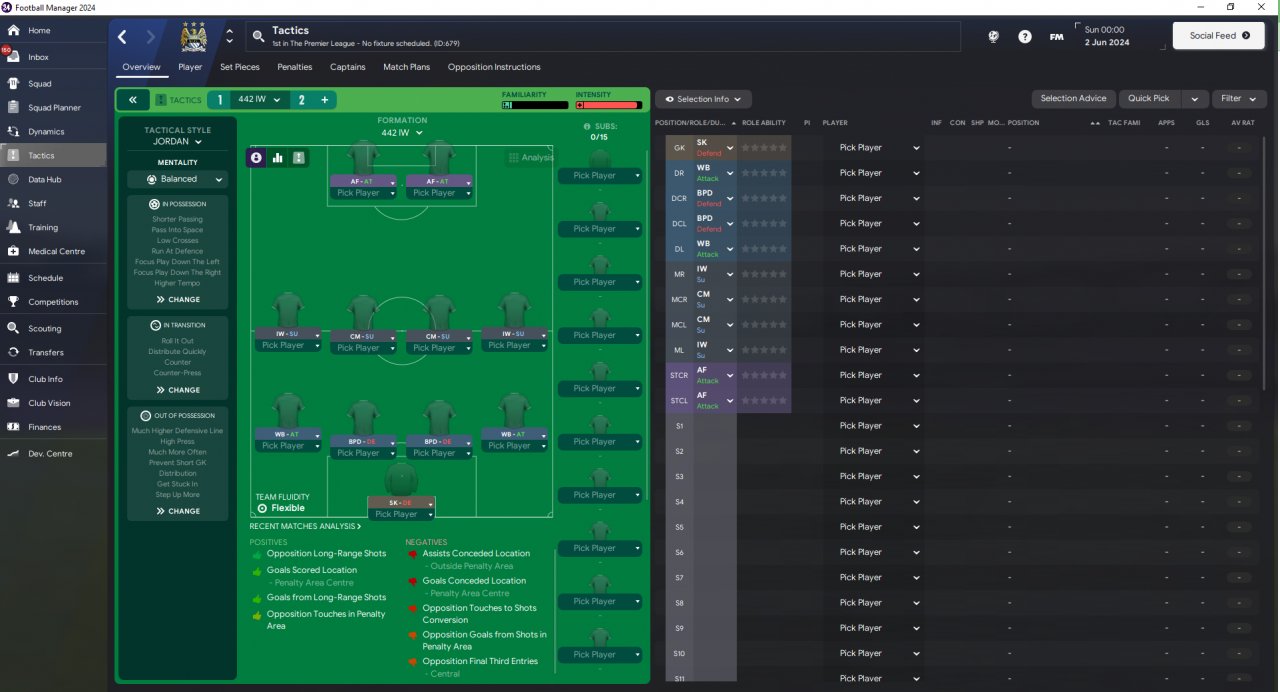The width and height of the screenshot is (1280, 692).
Task: Change the Out of Possession instructions
Action: [178, 511]
